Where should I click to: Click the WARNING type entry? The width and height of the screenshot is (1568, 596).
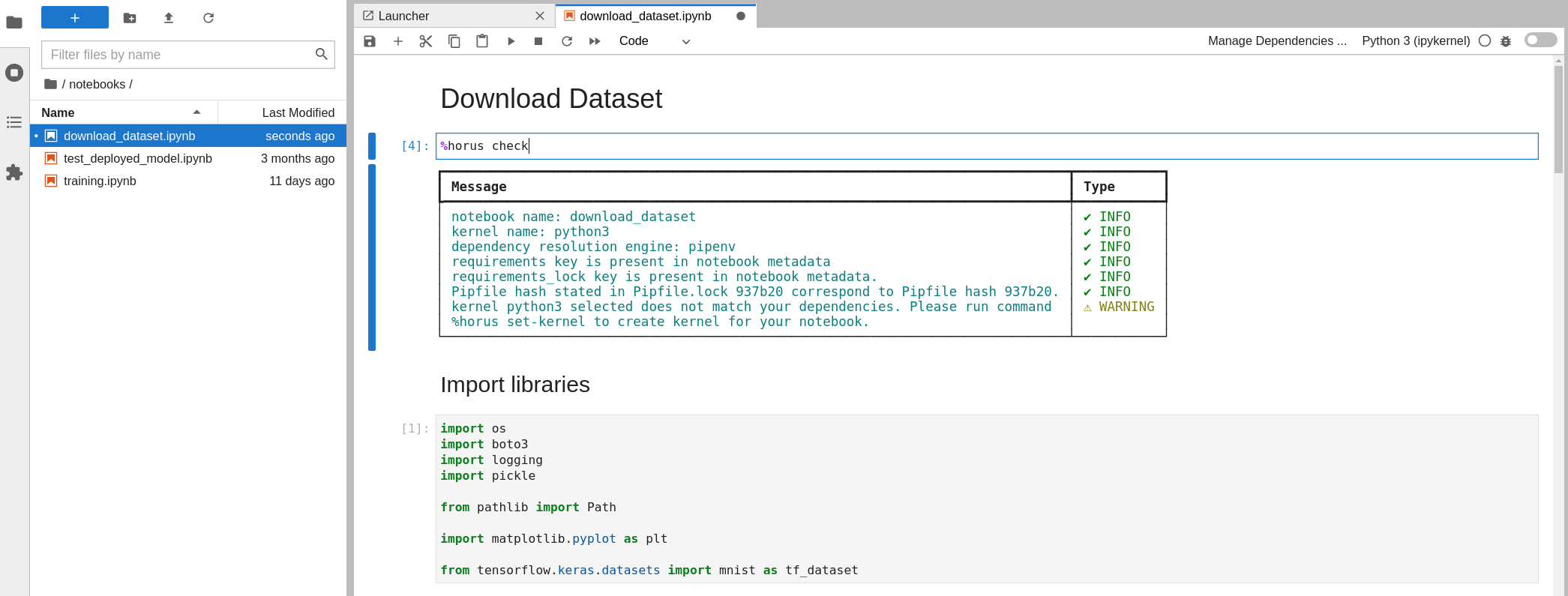(x=1119, y=307)
